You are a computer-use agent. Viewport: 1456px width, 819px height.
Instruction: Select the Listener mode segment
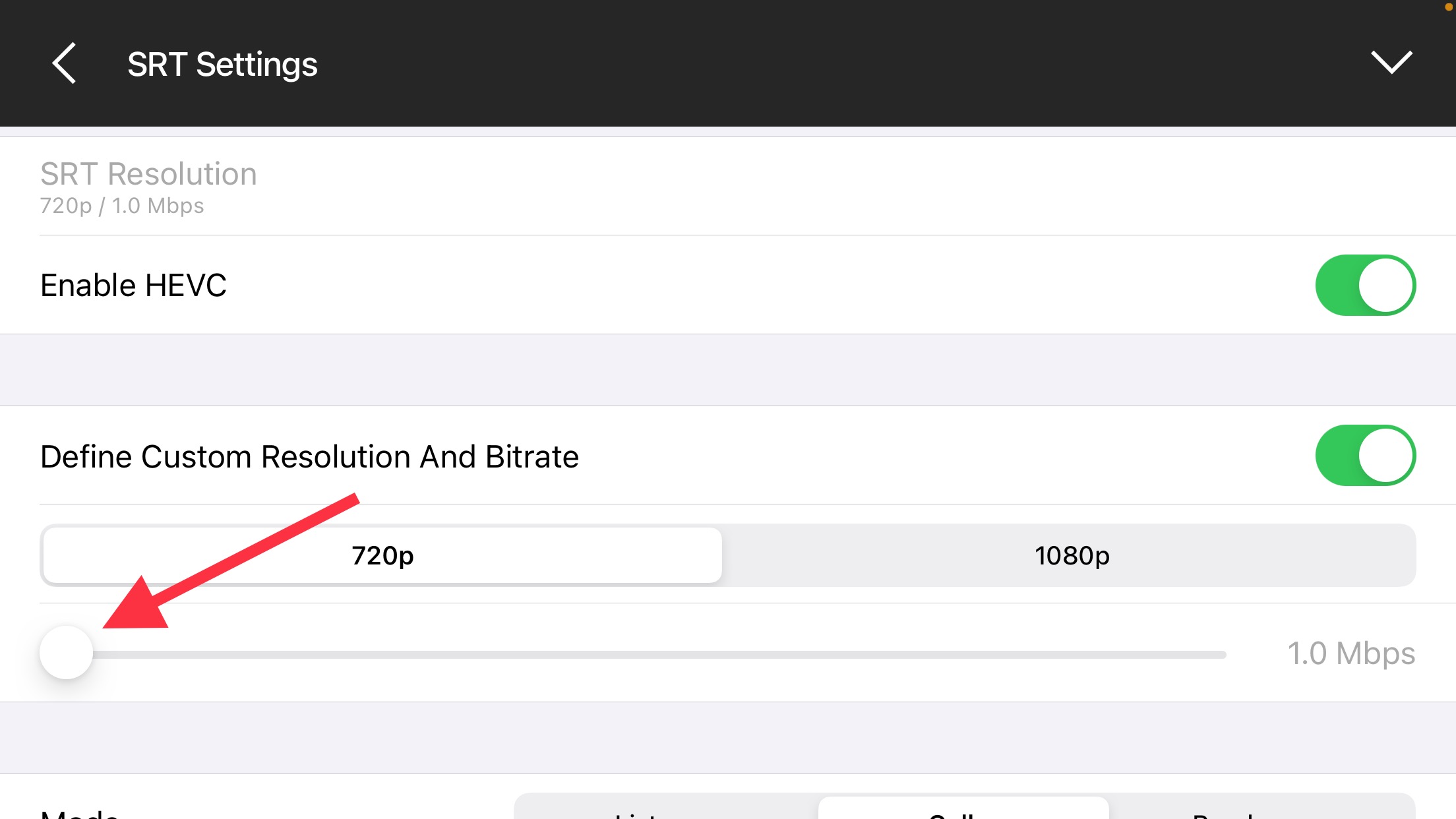coord(666,811)
